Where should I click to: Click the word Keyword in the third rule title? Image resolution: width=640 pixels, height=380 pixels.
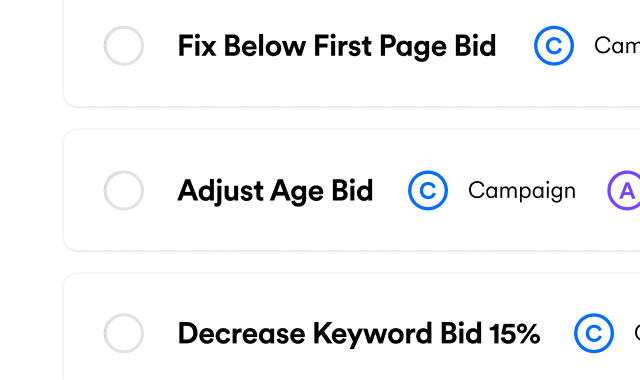pos(372,335)
